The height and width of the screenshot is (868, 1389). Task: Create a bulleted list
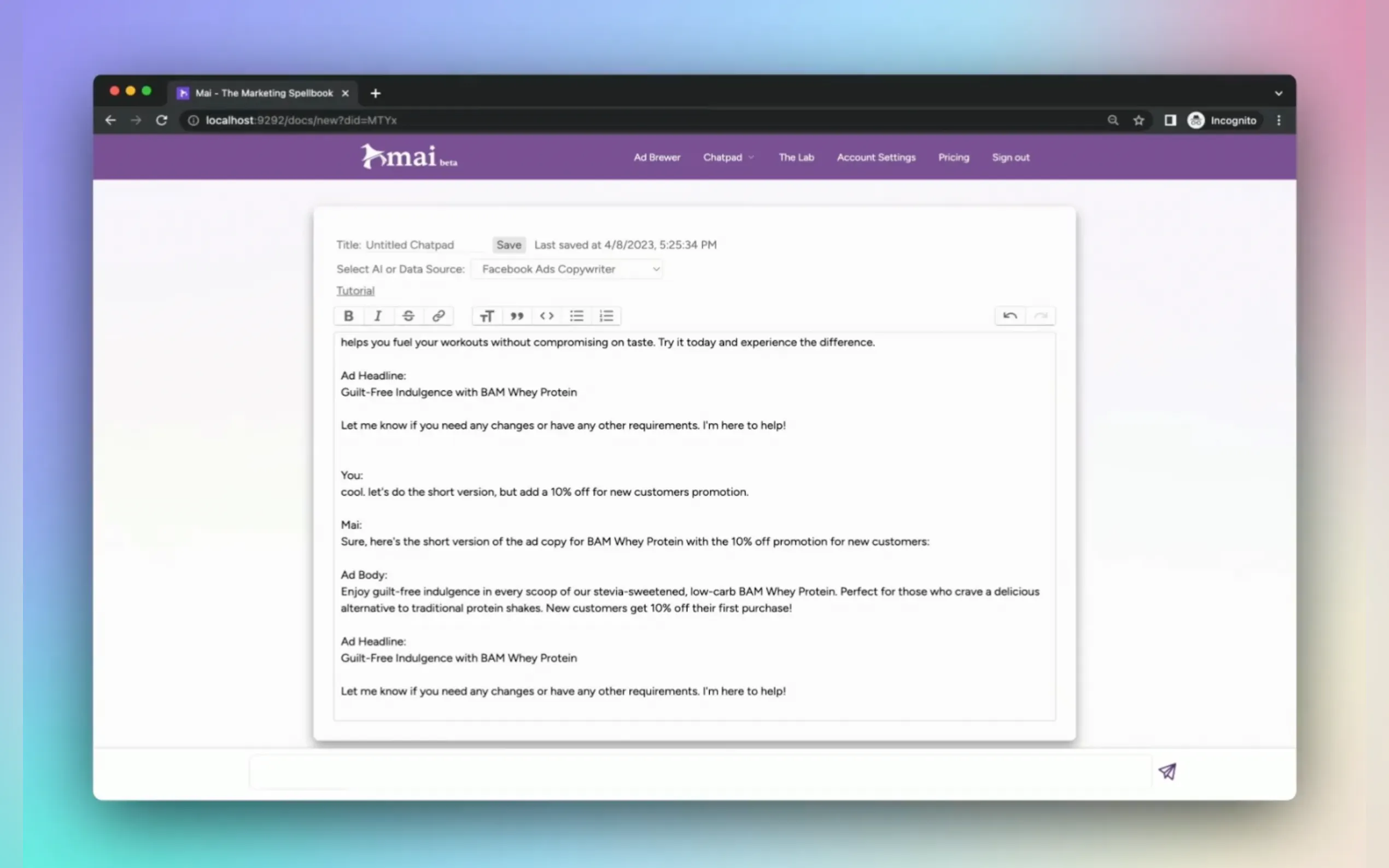[x=576, y=316]
